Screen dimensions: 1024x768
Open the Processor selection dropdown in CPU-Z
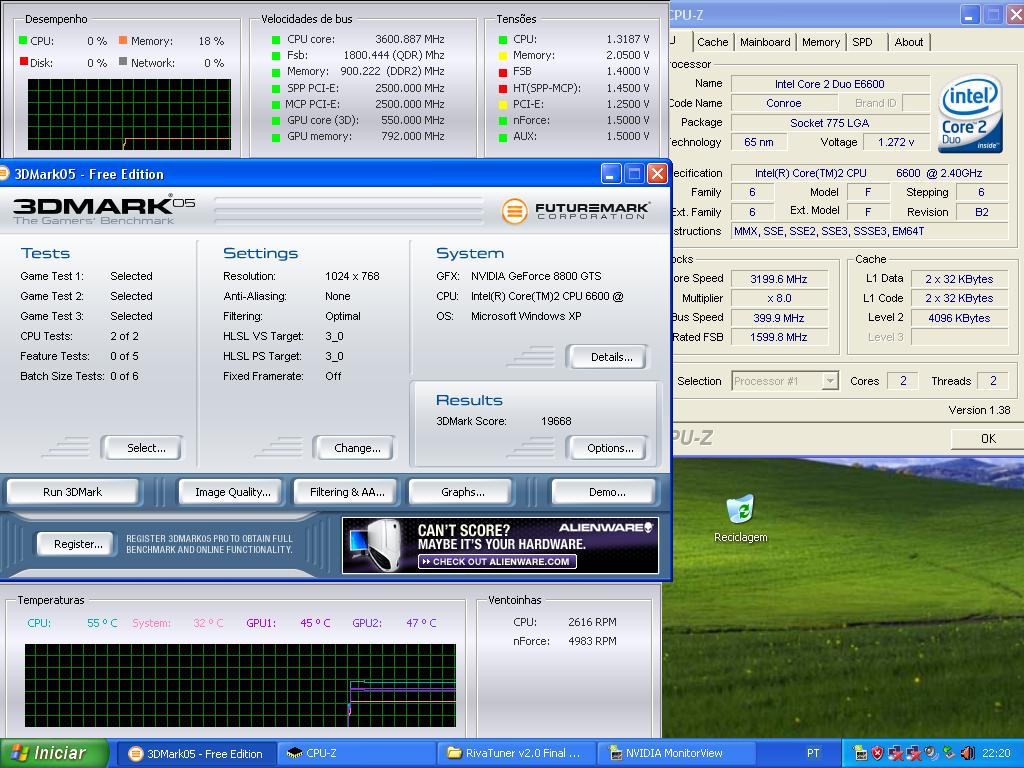coord(829,381)
